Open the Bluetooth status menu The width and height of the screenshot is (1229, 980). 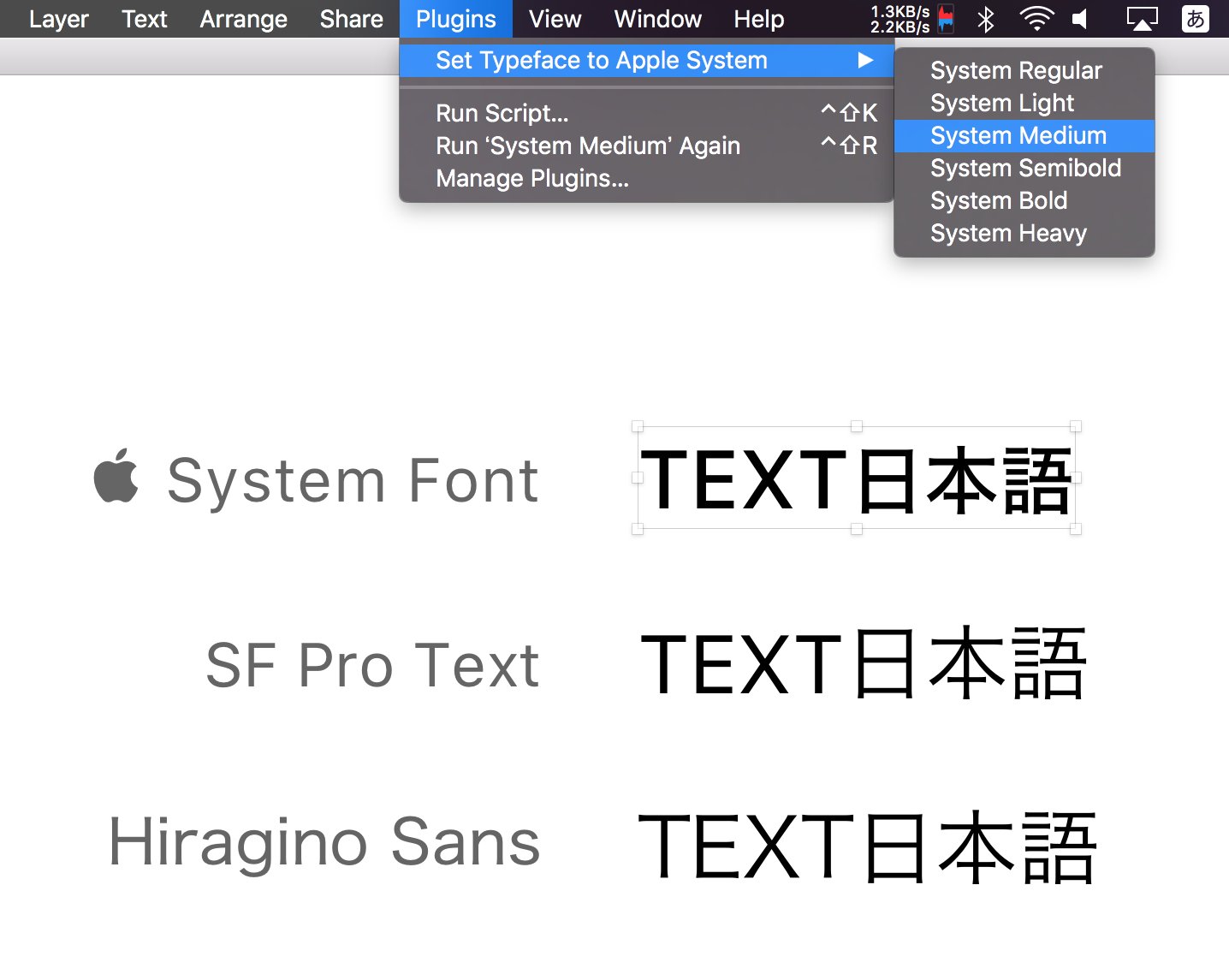986,19
